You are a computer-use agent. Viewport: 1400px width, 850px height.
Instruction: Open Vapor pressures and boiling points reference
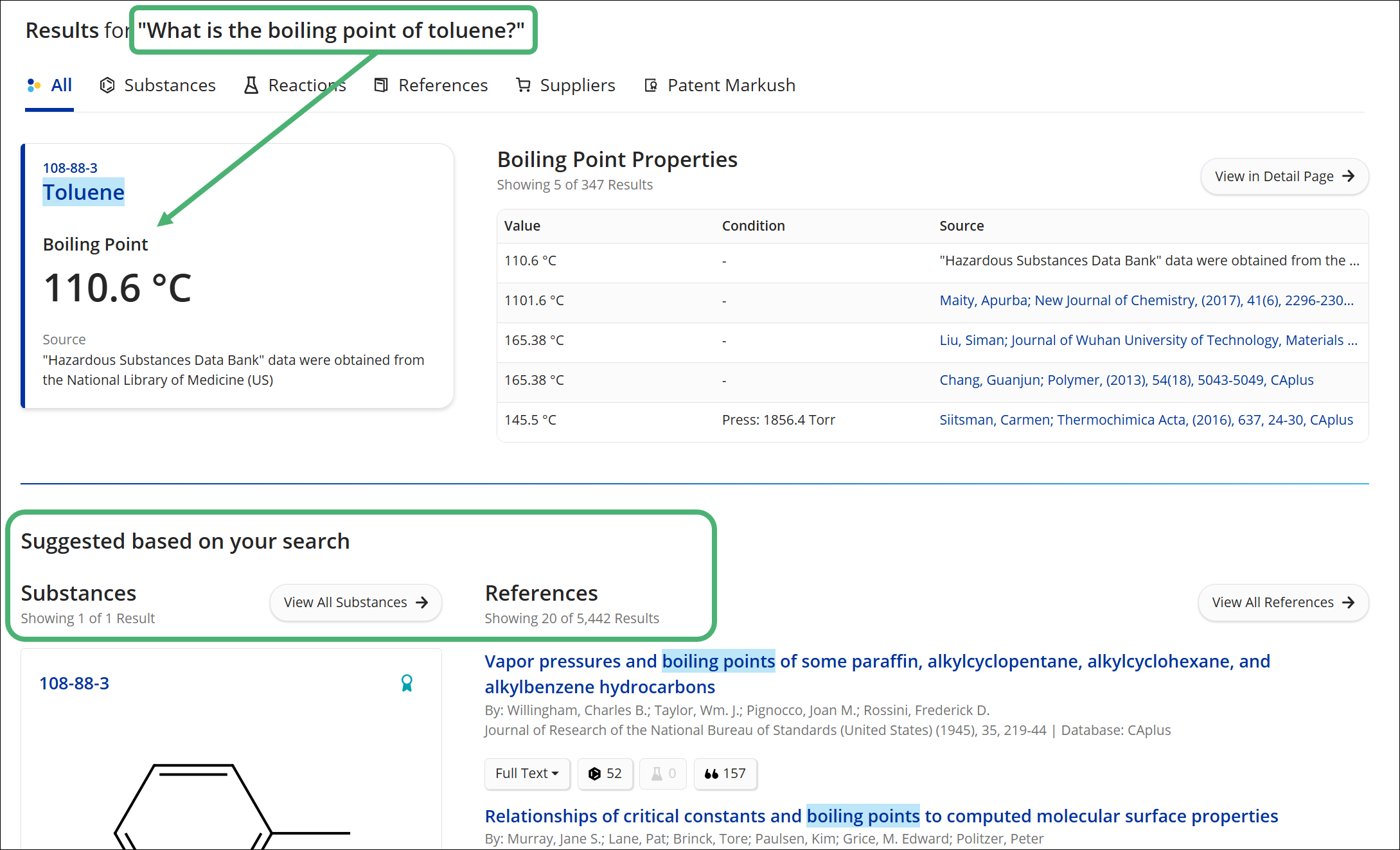[877, 674]
